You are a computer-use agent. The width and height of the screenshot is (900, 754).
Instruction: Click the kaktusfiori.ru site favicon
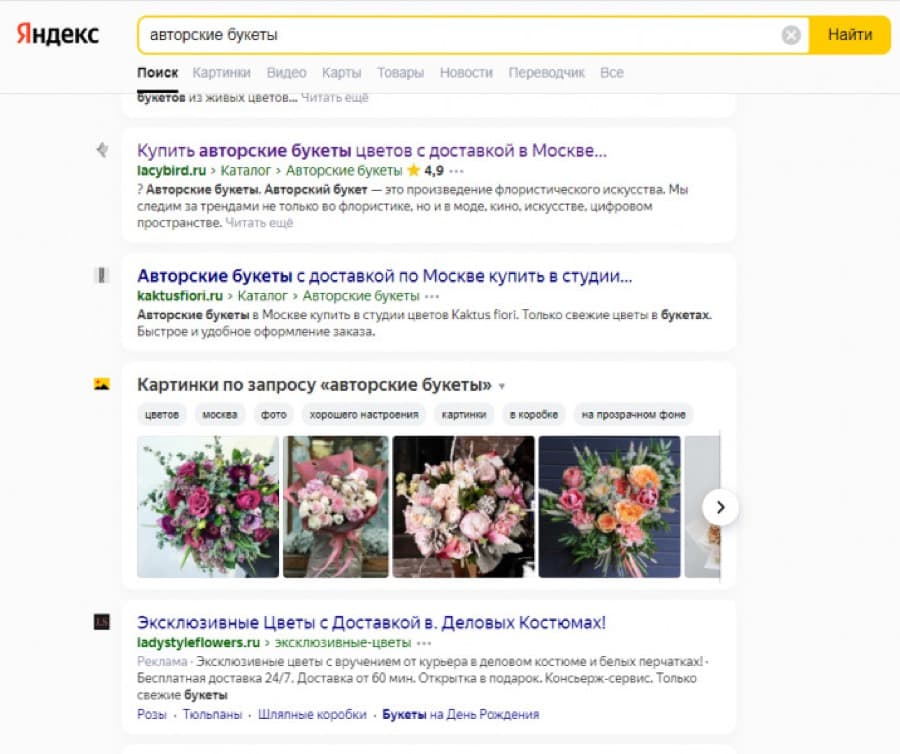[102, 275]
